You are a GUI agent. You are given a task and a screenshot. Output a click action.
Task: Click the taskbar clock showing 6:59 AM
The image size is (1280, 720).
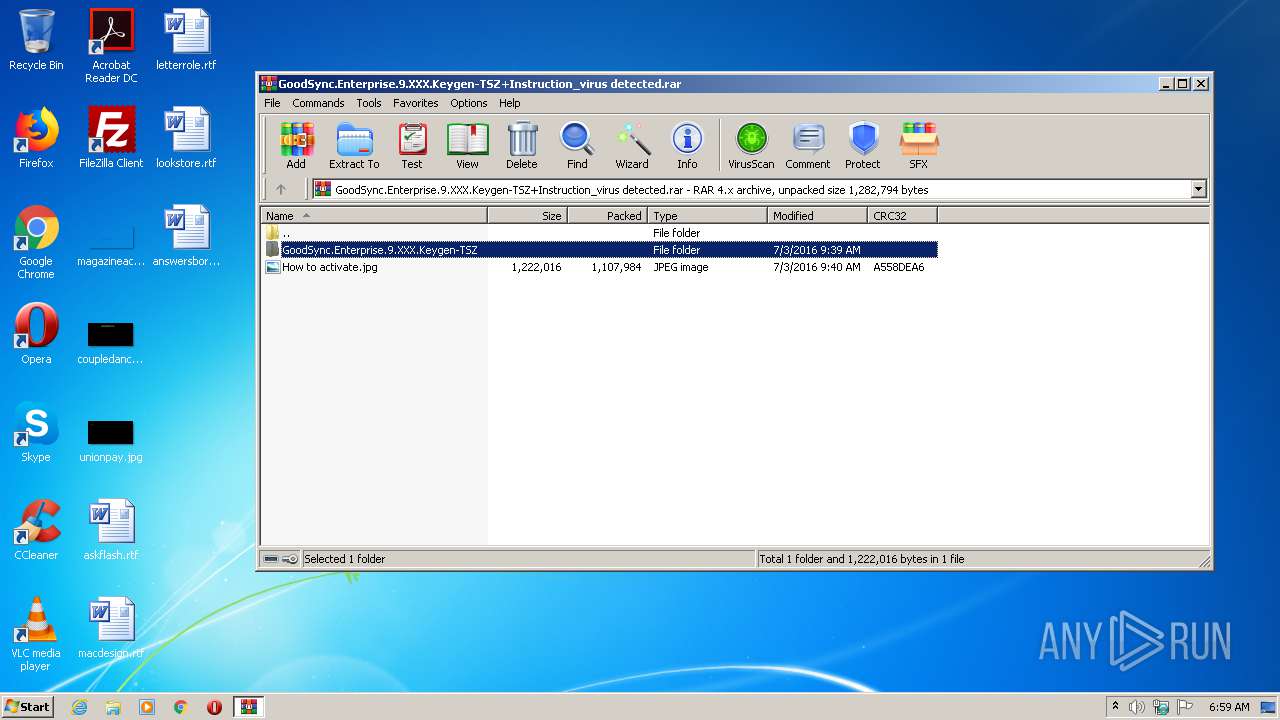(x=1229, y=707)
